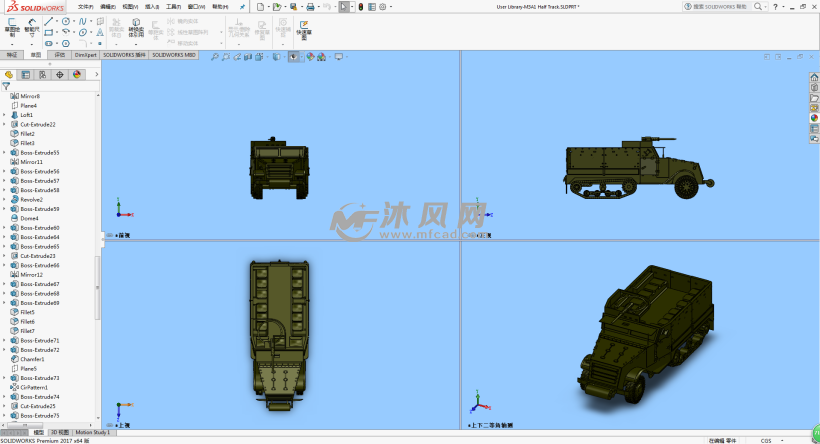Open the DimXpert ribbon tab
Screen dimensions: 820x444
click(85, 55)
